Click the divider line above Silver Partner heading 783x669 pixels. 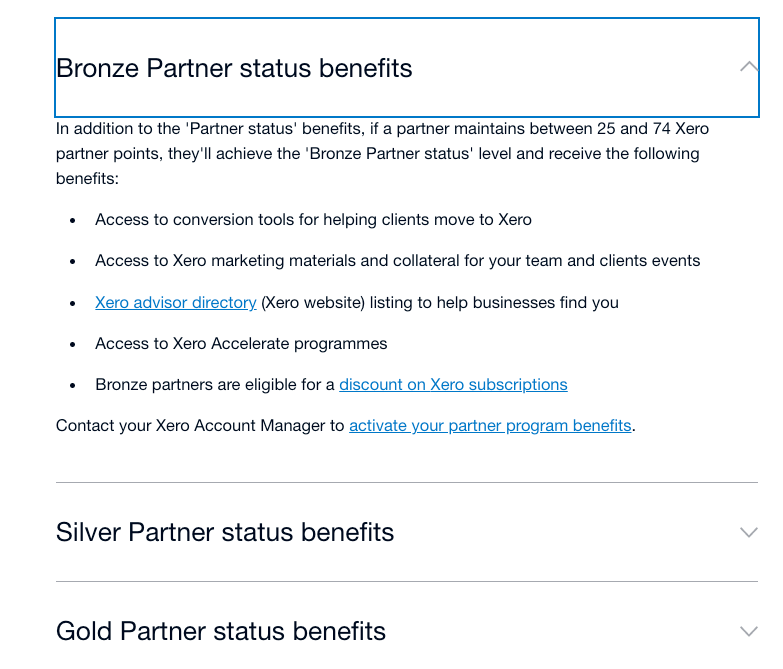click(407, 482)
